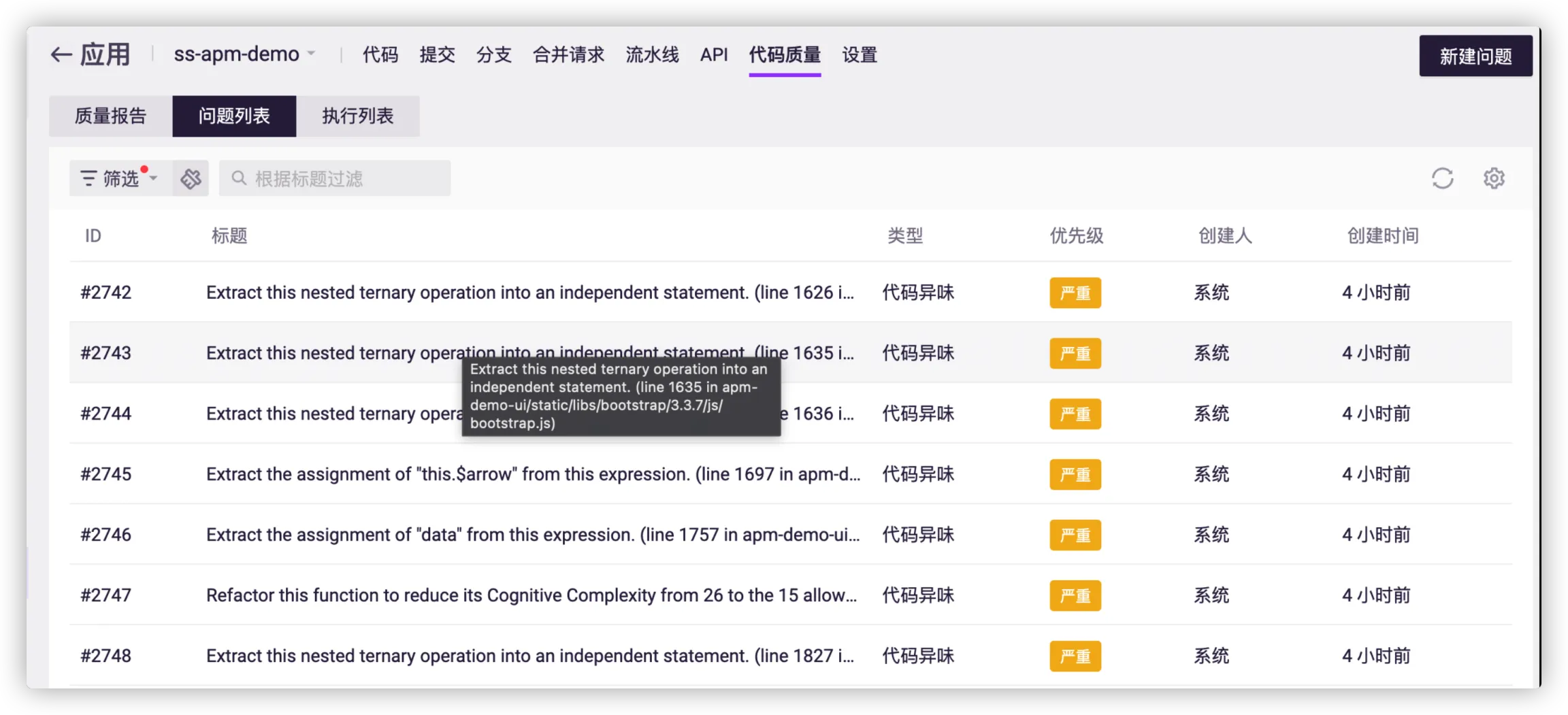This screenshot has height=715, width=1568.
Task: Click the clear filters icon beside 筛选
Action: click(191, 179)
